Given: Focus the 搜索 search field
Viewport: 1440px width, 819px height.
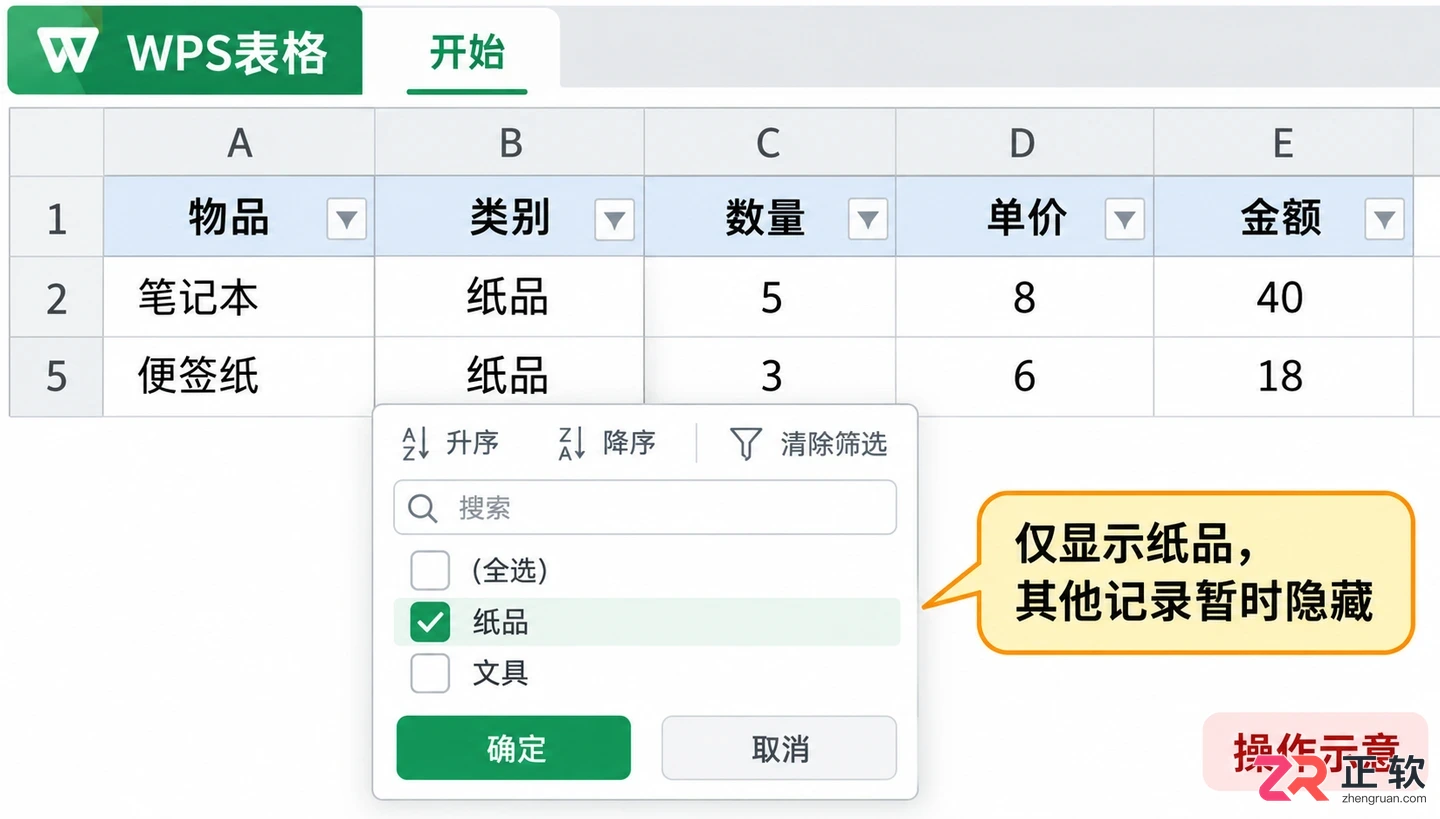Looking at the screenshot, I should click(645, 508).
